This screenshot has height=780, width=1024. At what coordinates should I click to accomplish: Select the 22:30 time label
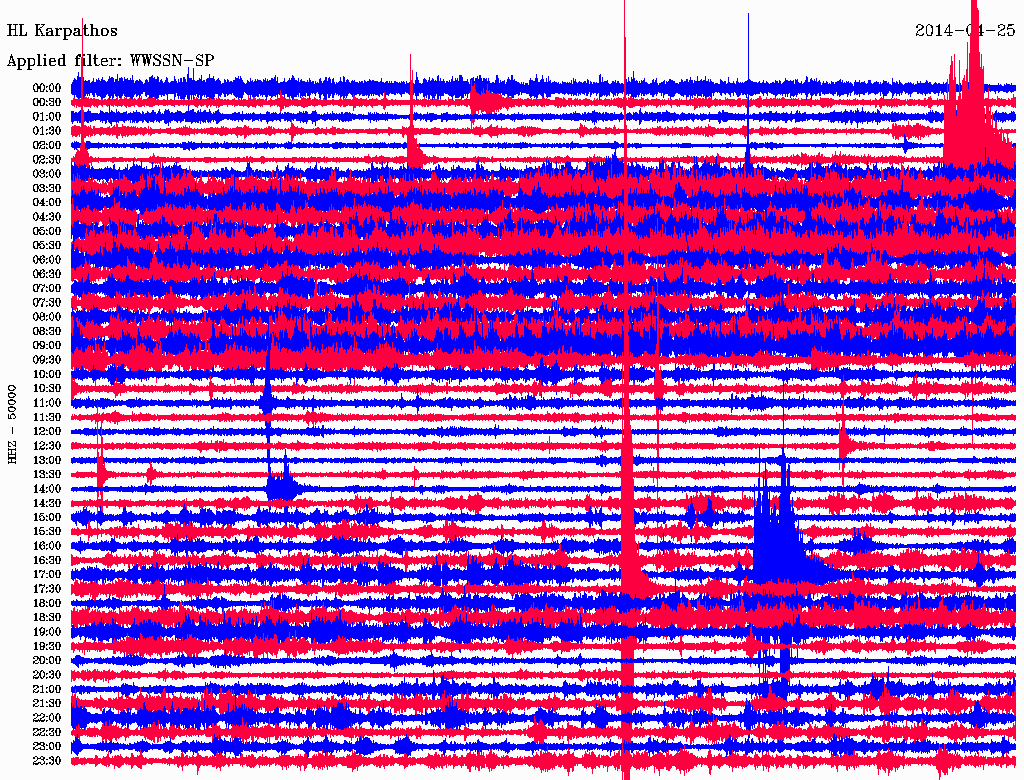pyautogui.click(x=47, y=732)
